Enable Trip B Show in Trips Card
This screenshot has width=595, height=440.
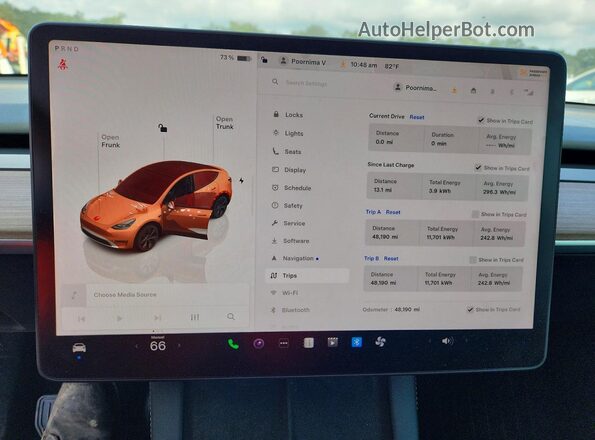point(473,260)
